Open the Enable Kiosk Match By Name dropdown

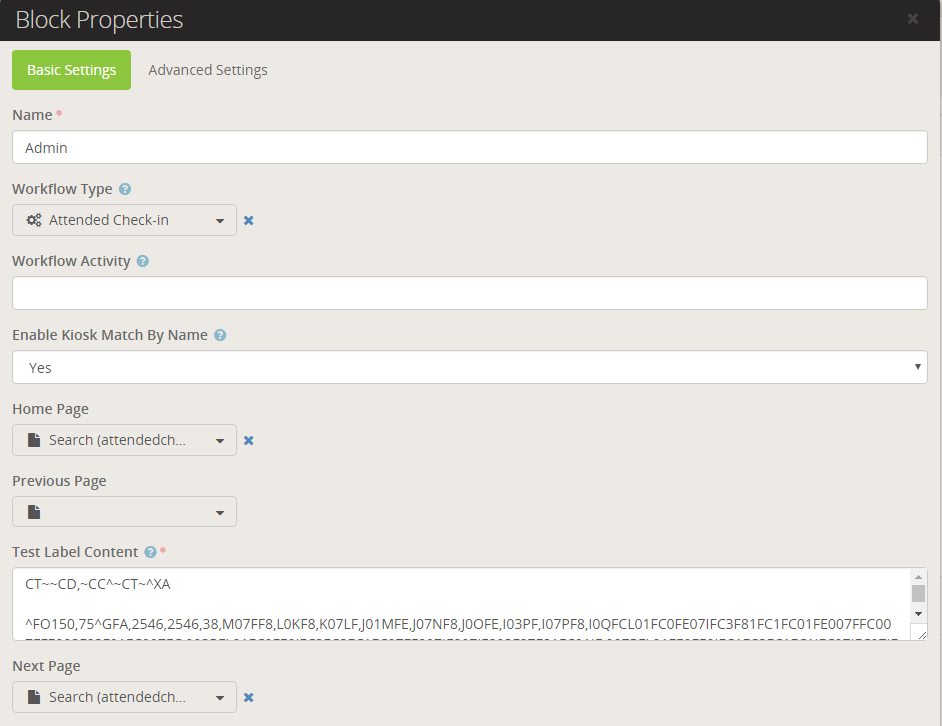(470, 367)
